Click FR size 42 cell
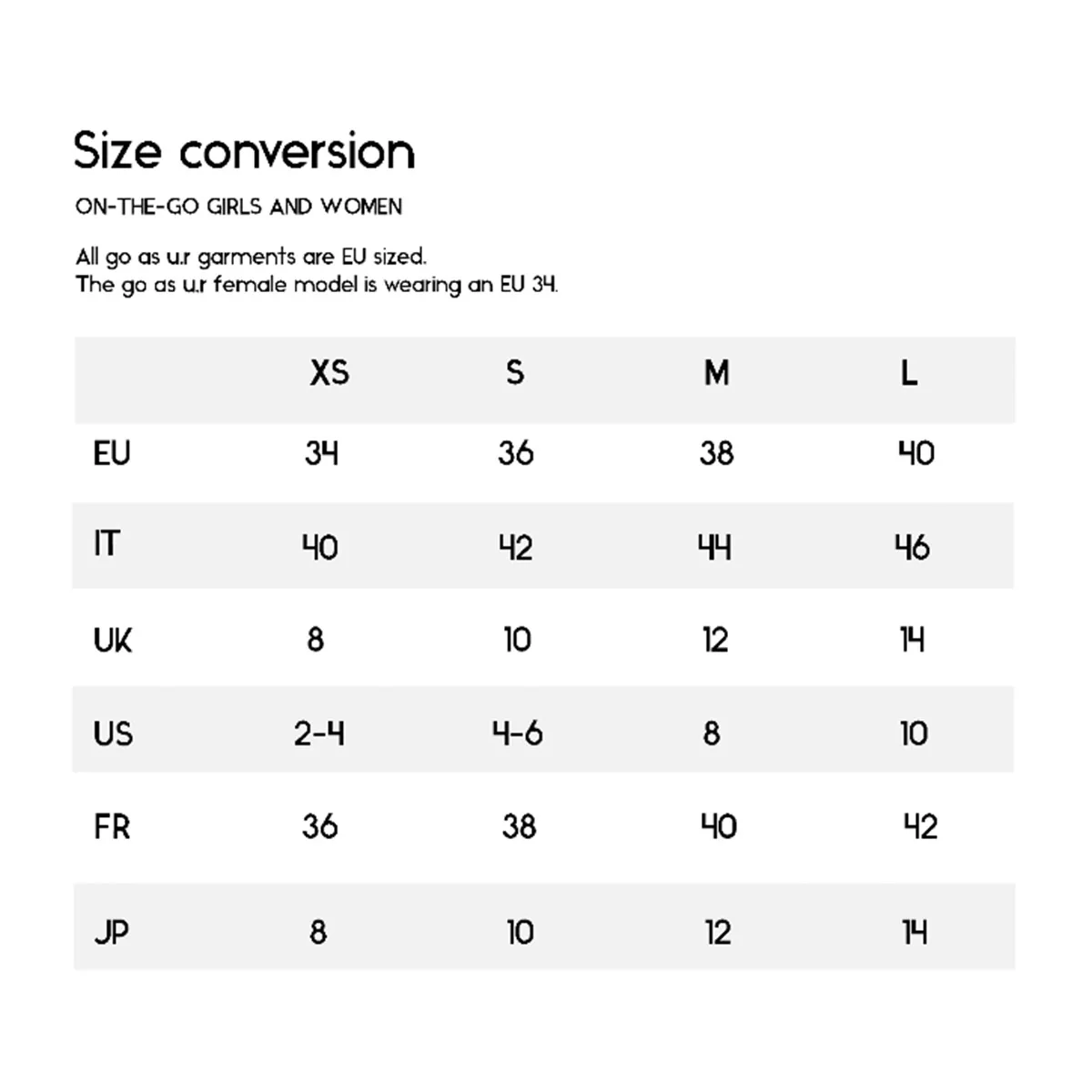 tap(920, 827)
